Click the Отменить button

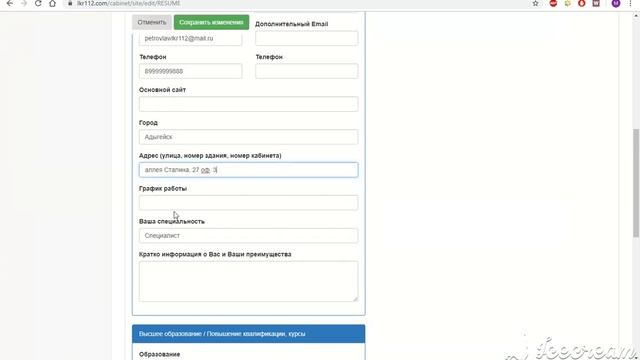point(152,22)
